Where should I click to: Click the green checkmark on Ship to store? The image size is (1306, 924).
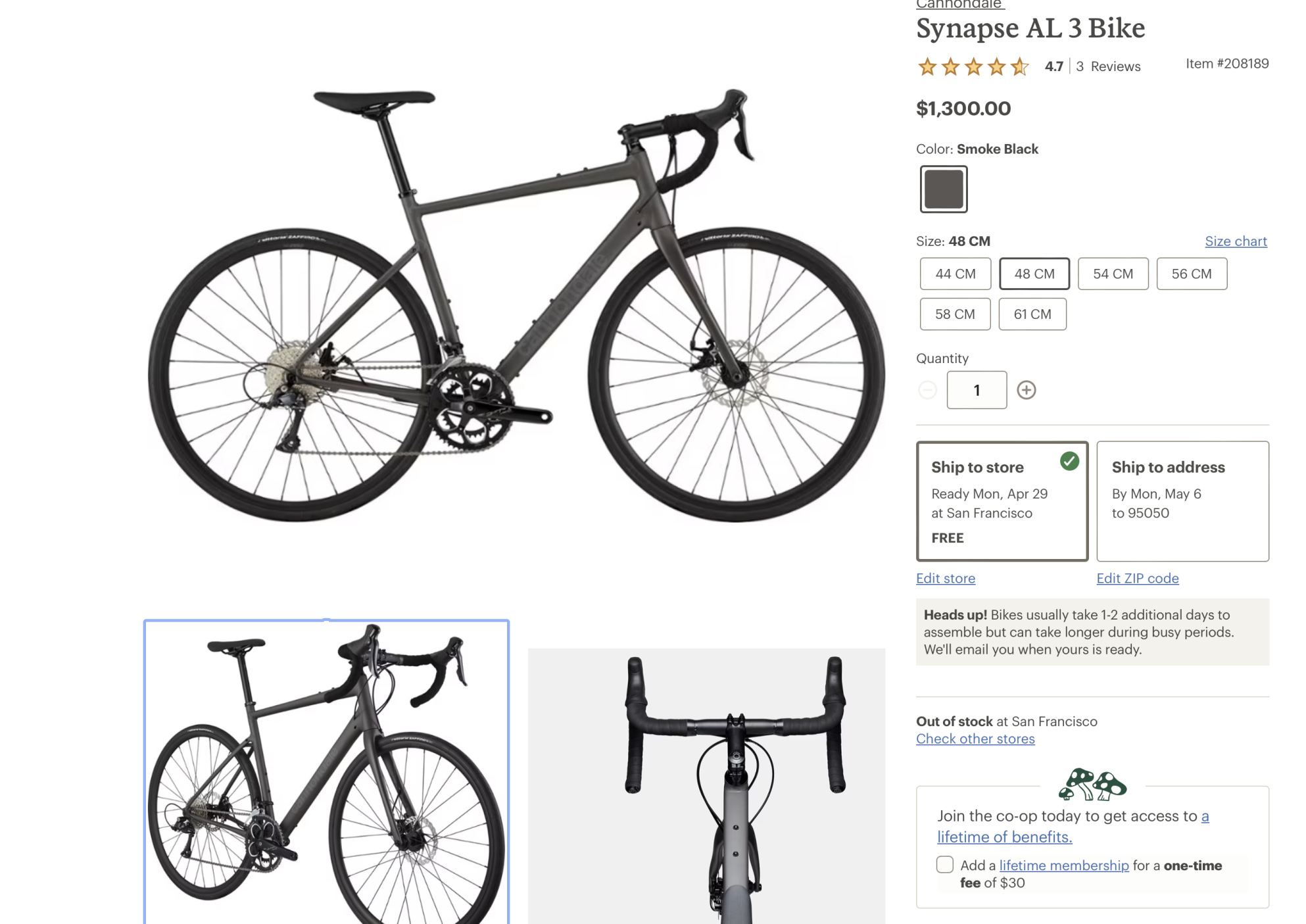pos(1069,461)
